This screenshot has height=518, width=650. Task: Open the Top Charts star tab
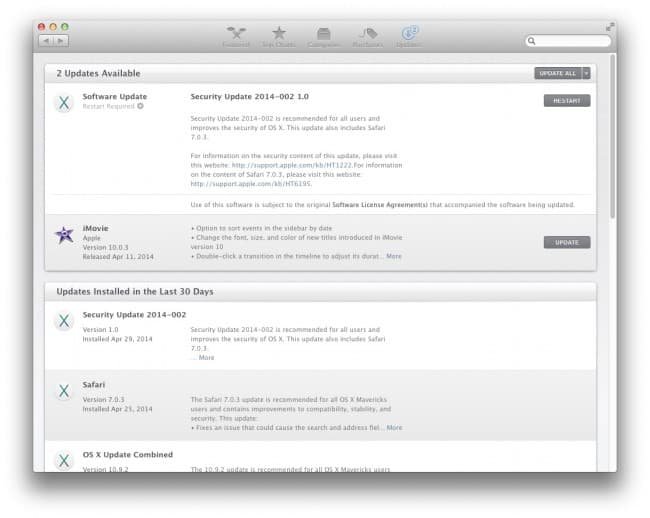tap(279, 36)
